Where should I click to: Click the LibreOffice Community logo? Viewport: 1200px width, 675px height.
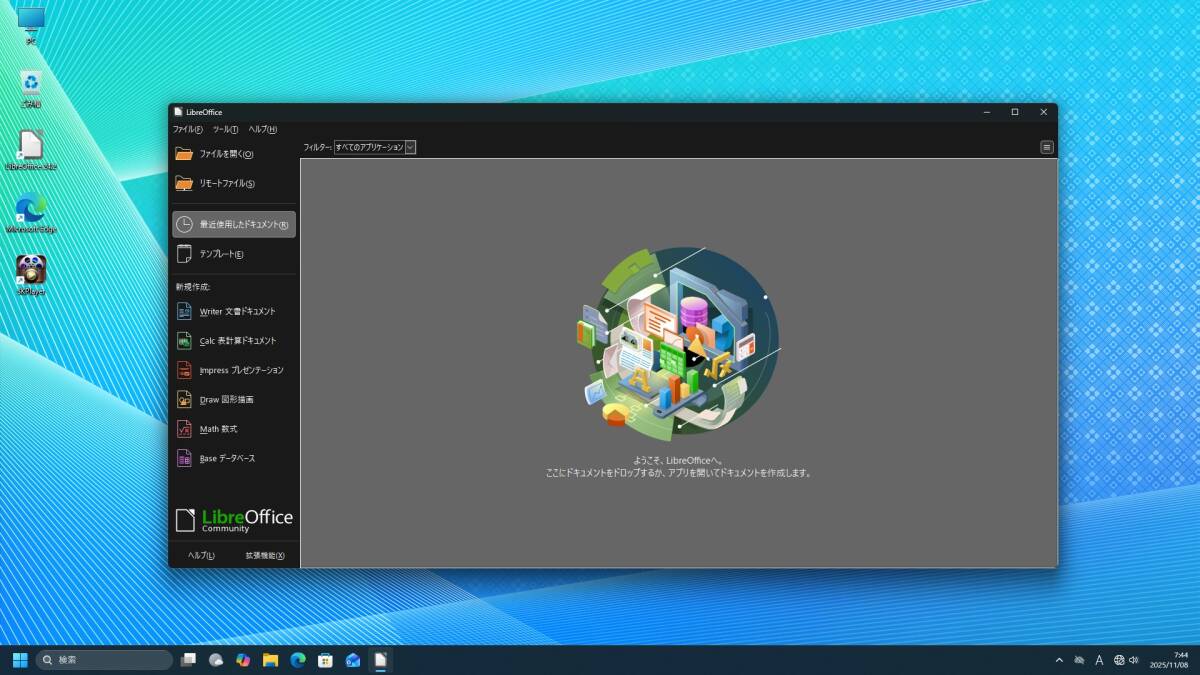point(234,520)
